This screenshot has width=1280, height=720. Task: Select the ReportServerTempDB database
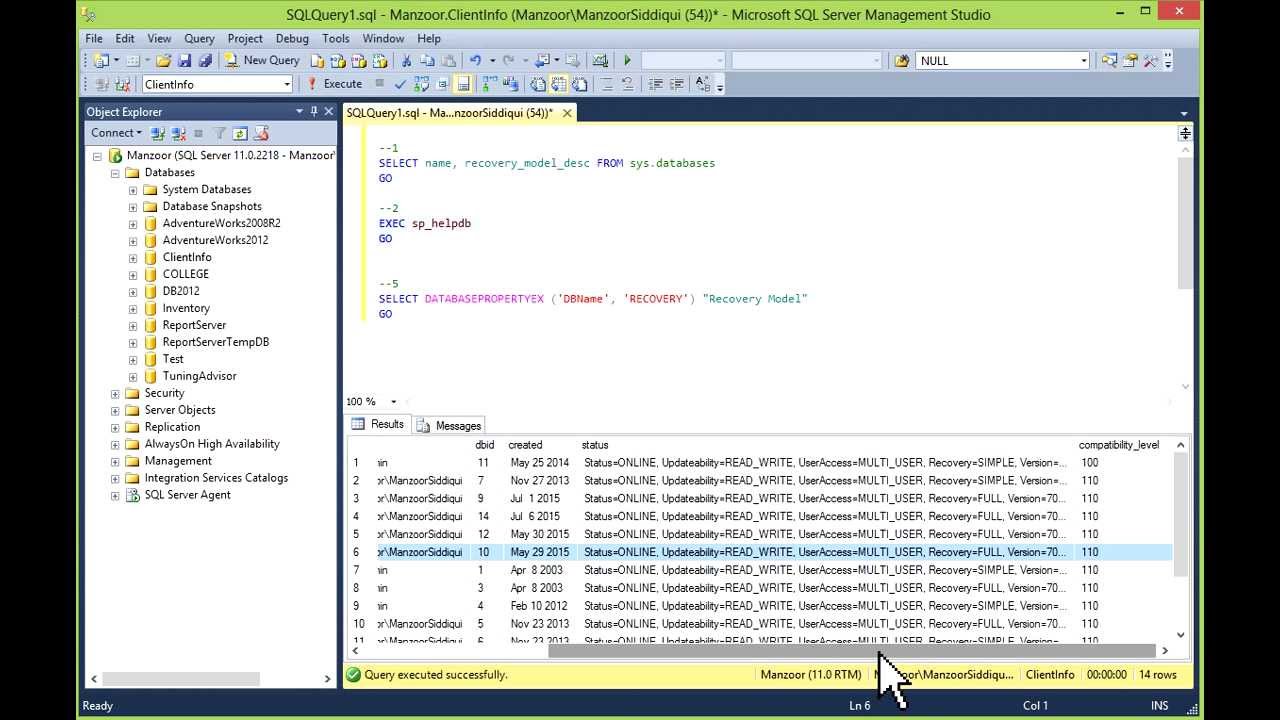click(x=216, y=342)
